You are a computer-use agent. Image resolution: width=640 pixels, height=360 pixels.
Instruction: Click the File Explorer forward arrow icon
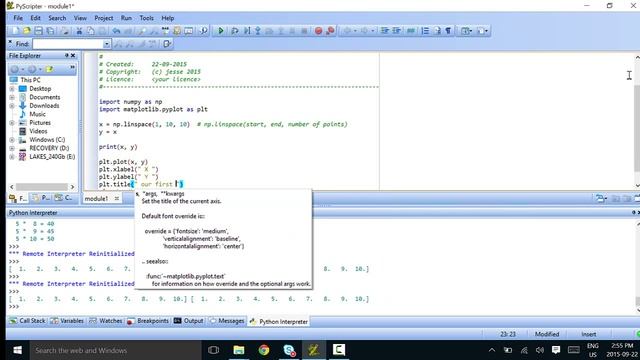[32, 69]
